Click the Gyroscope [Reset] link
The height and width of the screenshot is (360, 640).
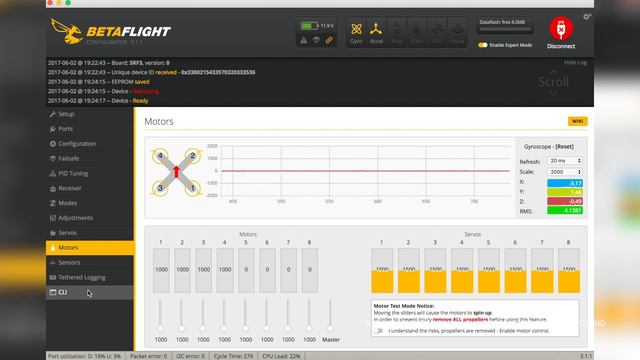(x=565, y=147)
